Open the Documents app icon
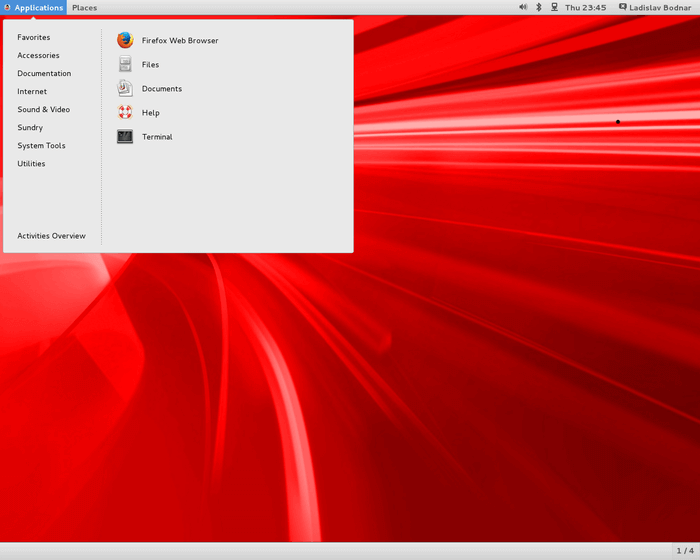The height and width of the screenshot is (560, 700). click(x=125, y=88)
